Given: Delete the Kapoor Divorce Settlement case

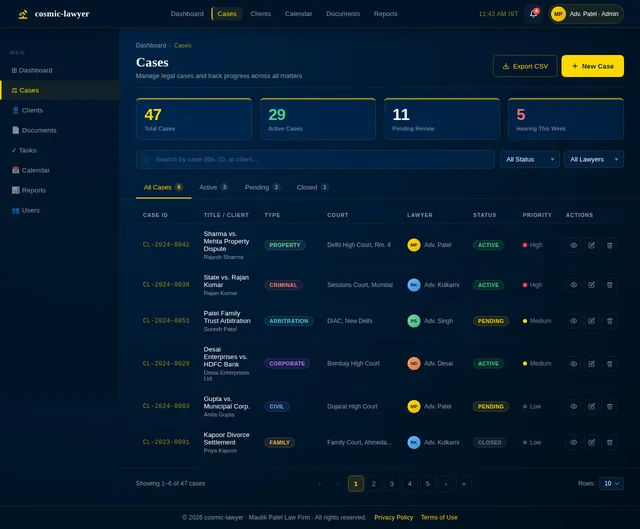Looking at the screenshot, I should coord(610,442).
